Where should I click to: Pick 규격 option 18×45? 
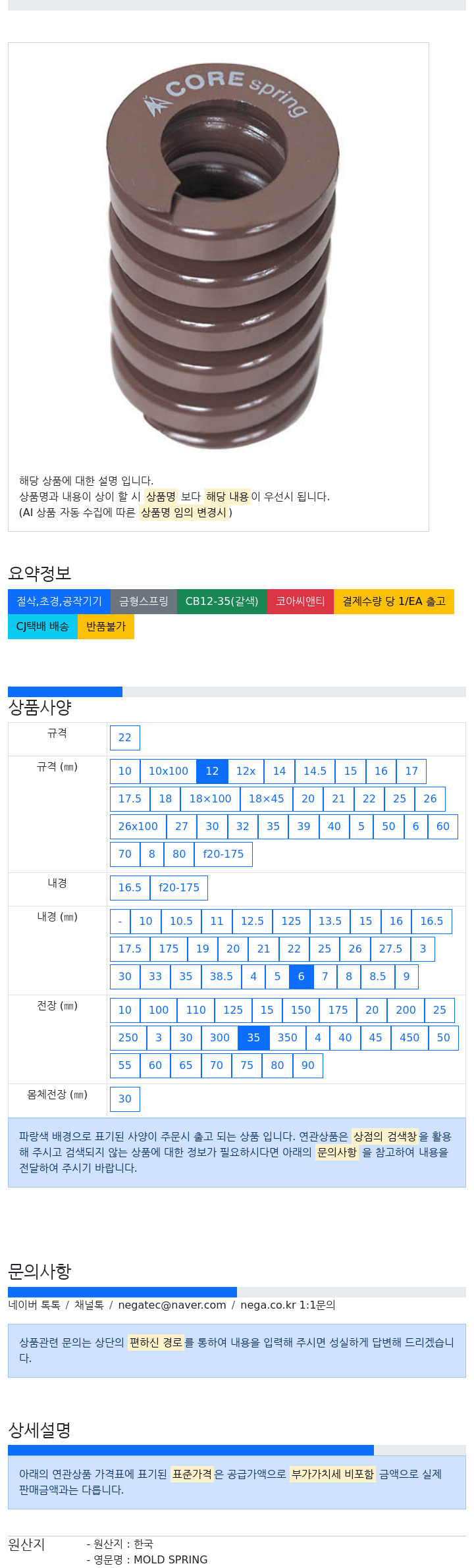266,798
